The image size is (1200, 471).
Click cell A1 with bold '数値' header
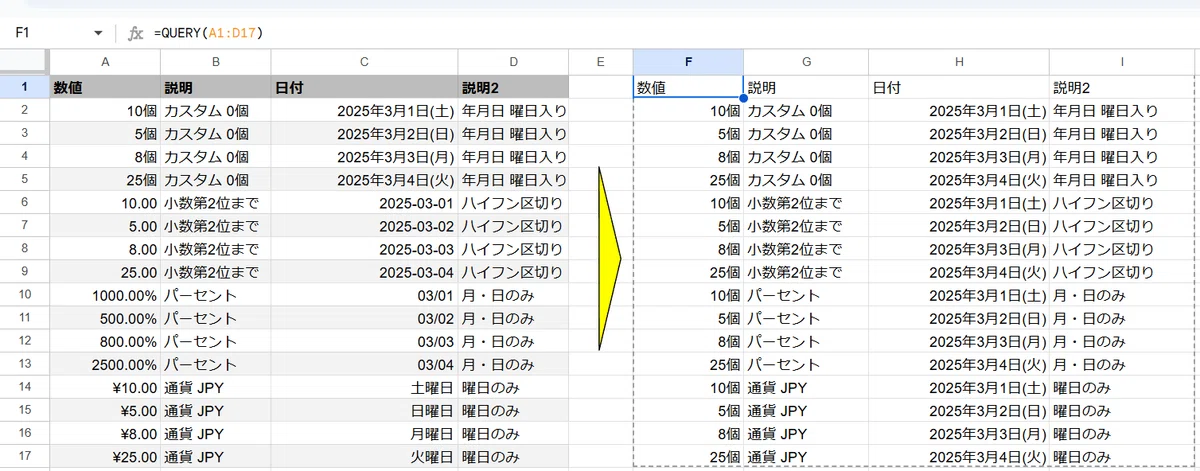click(x=105, y=87)
